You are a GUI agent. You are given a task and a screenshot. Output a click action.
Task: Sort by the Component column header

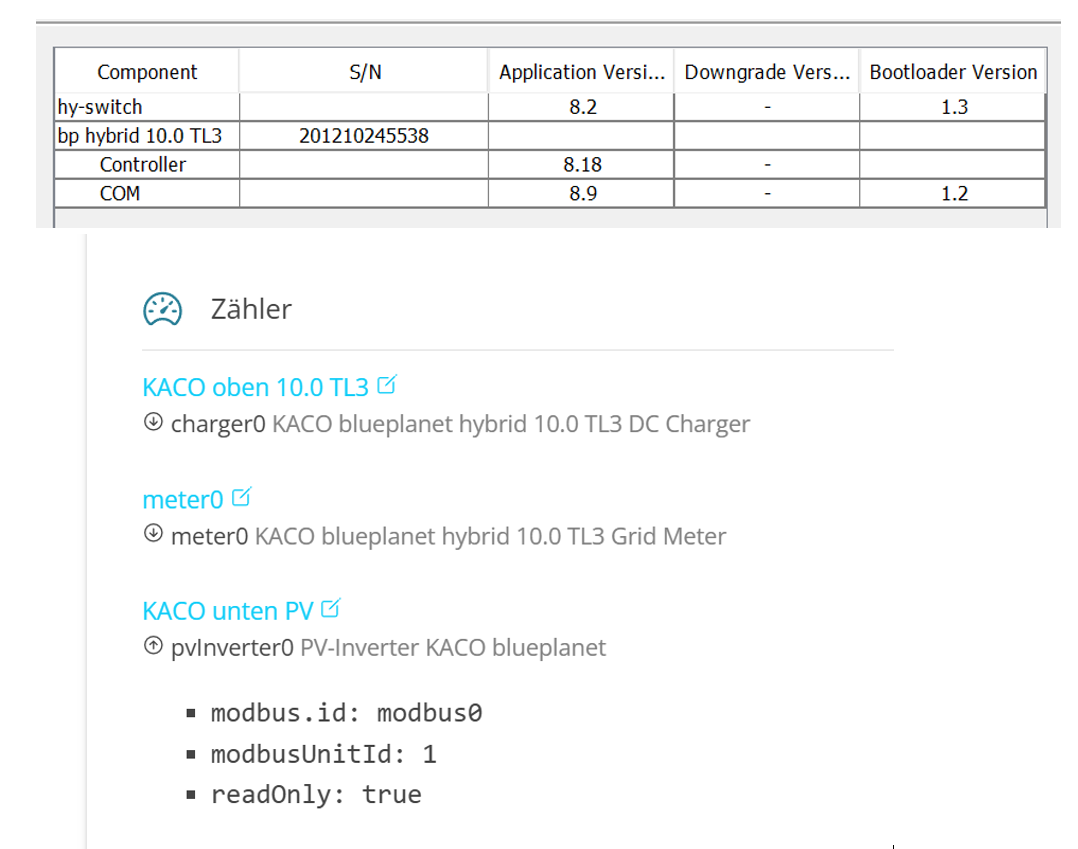click(147, 72)
